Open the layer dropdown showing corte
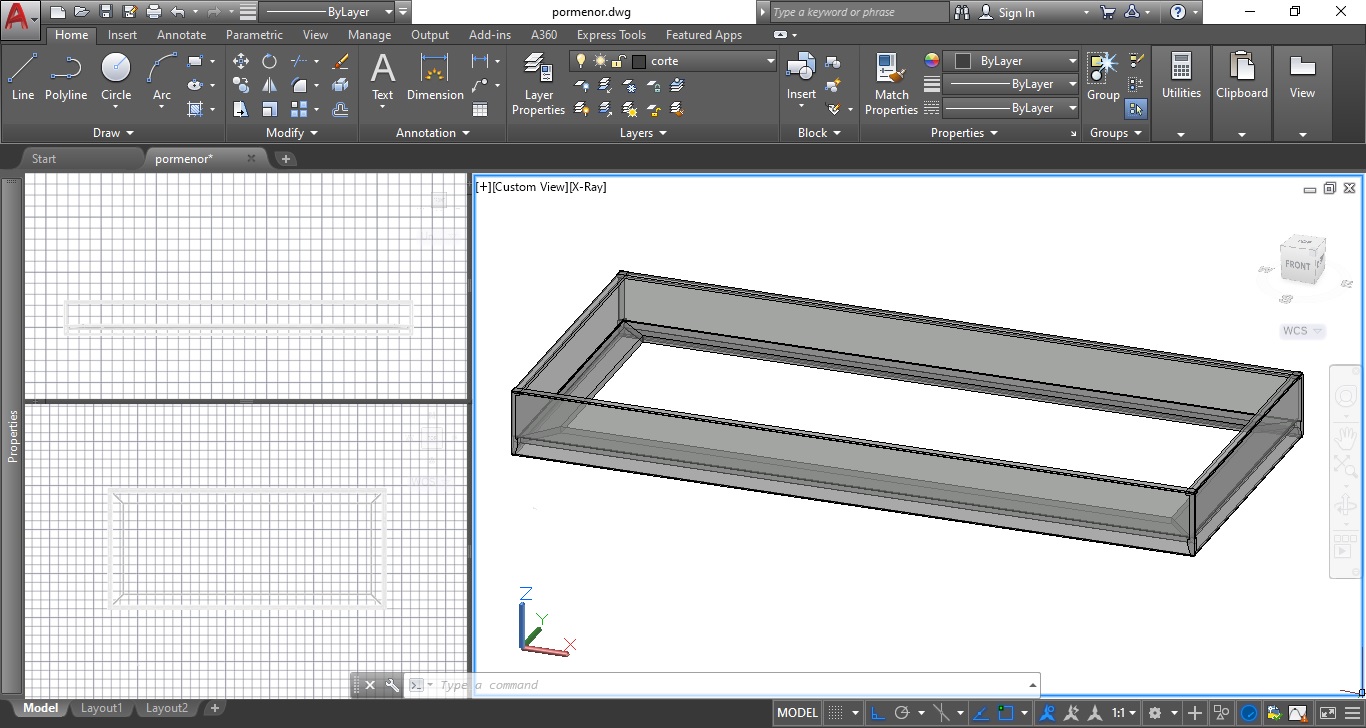Image resolution: width=1366 pixels, height=728 pixels. (673, 61)
